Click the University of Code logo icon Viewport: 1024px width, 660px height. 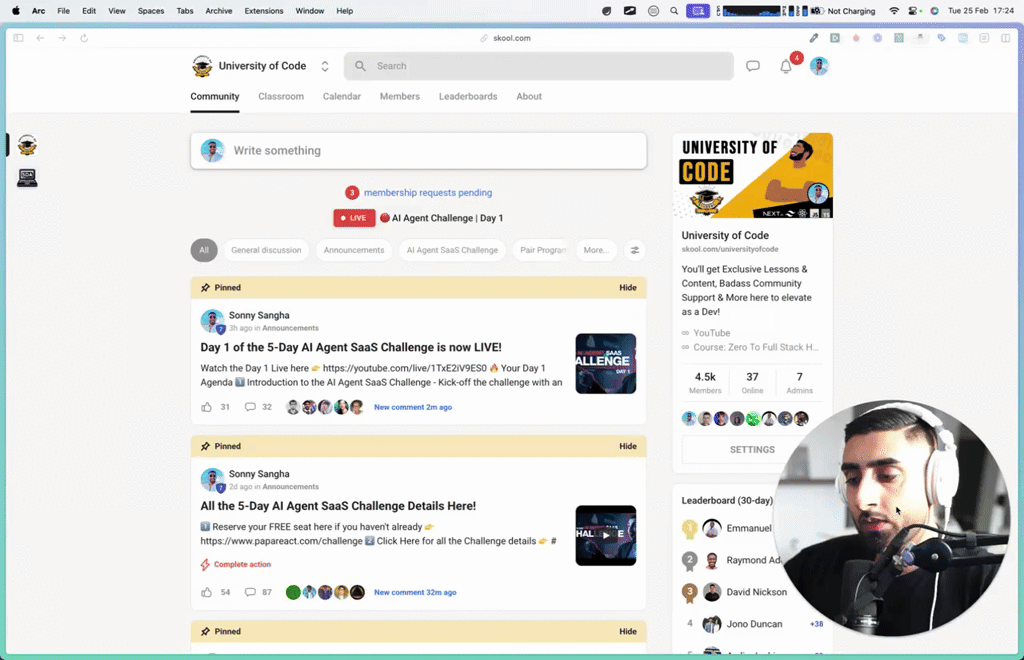click(x=202, y=66)
